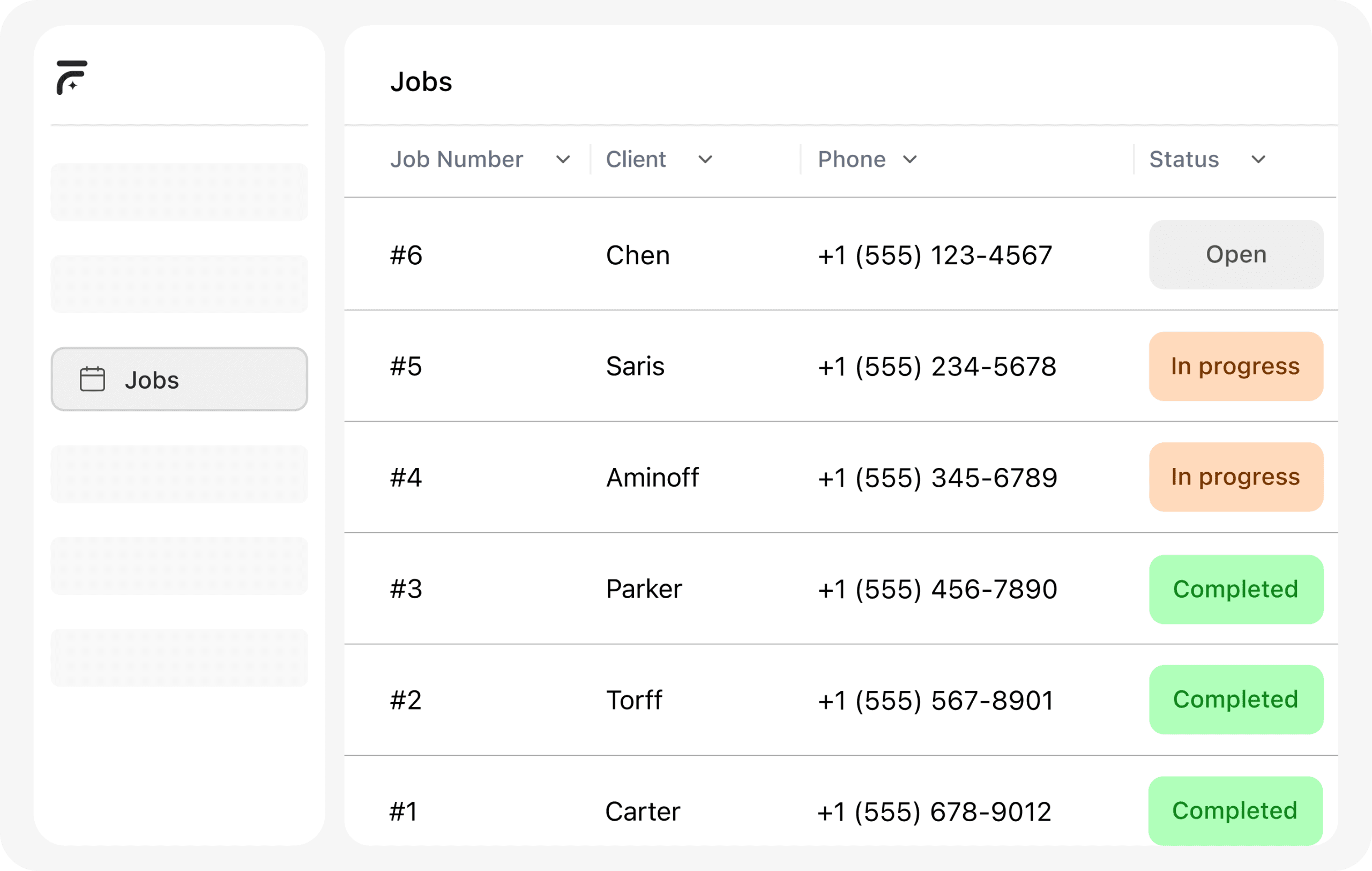This screenshot has height=871, width=1372.
Task: Expand the Phone column chevron
Action: (x=910, y=160)
